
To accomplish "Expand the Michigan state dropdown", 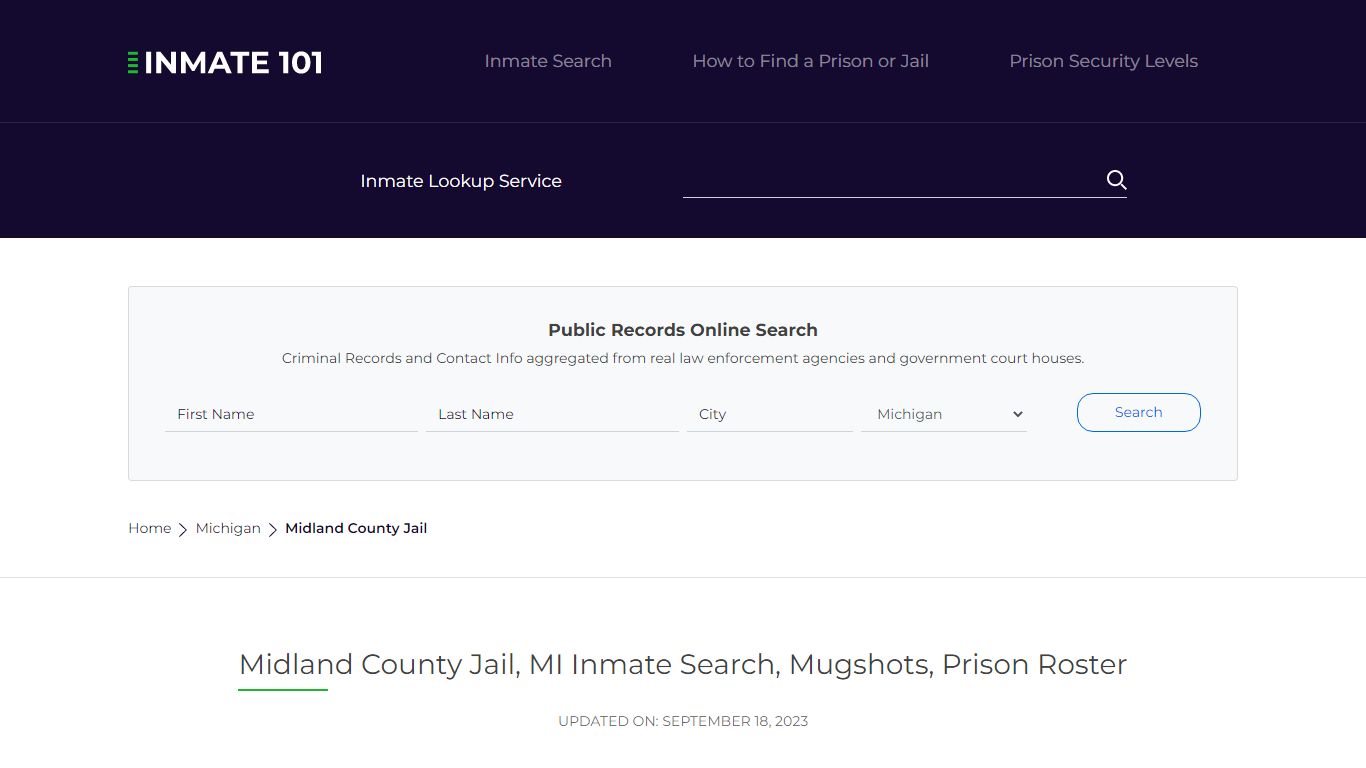I will point(944,414).
